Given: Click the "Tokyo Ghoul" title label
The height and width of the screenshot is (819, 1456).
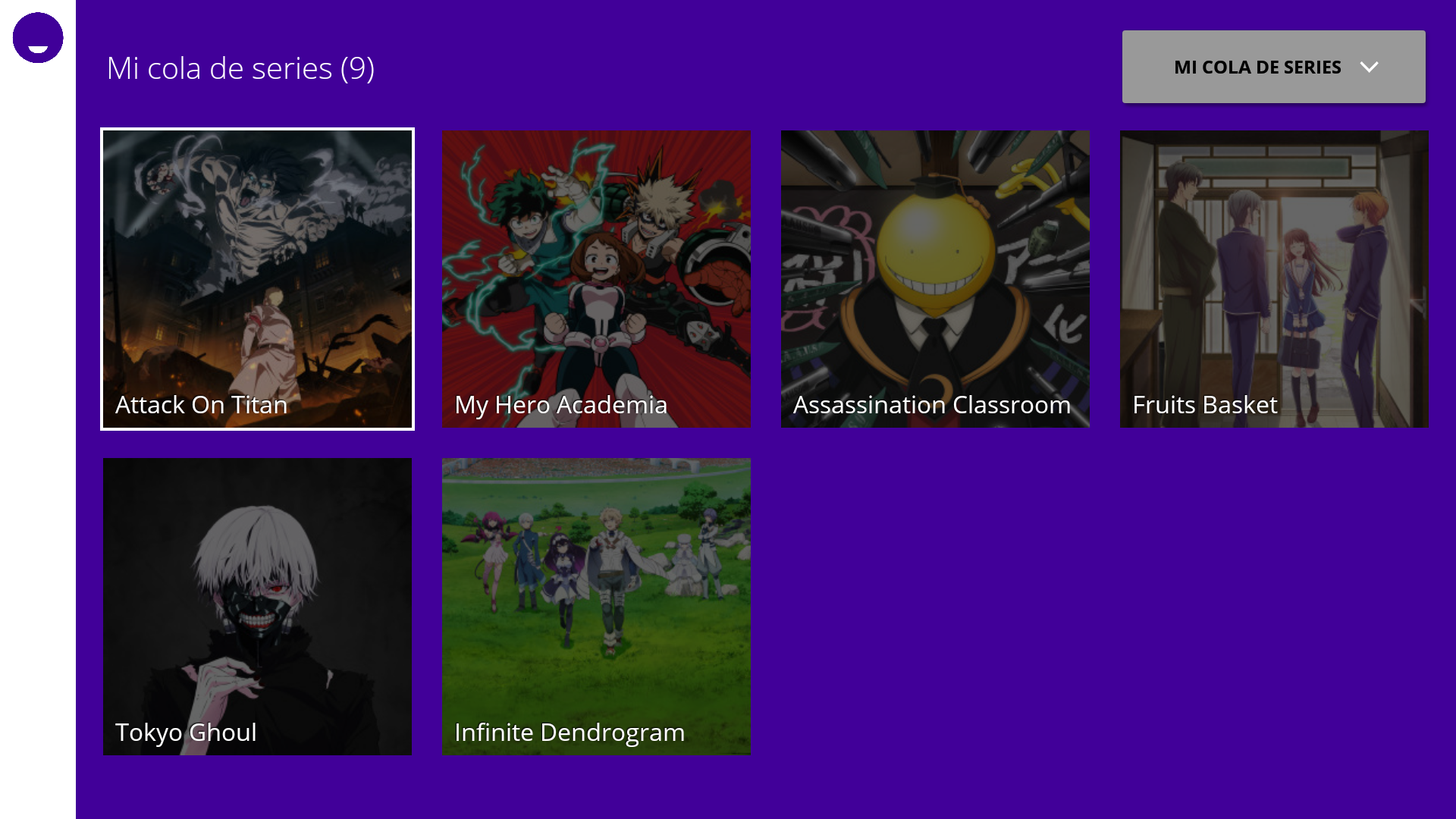Looking at the screenshot, I should click(x=186, y=733).
